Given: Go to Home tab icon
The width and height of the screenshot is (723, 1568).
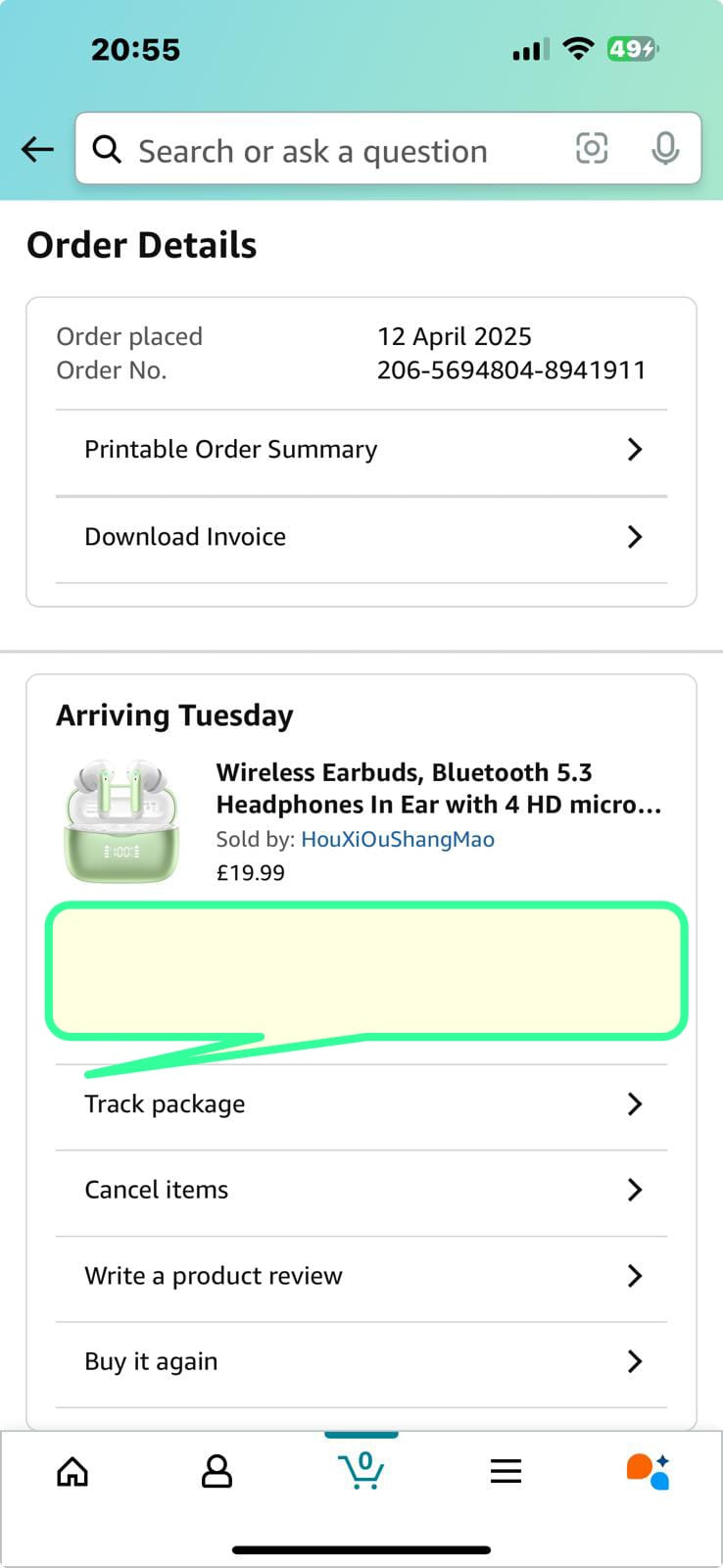Looking at the screenshot, I should tap(72, 1471).
